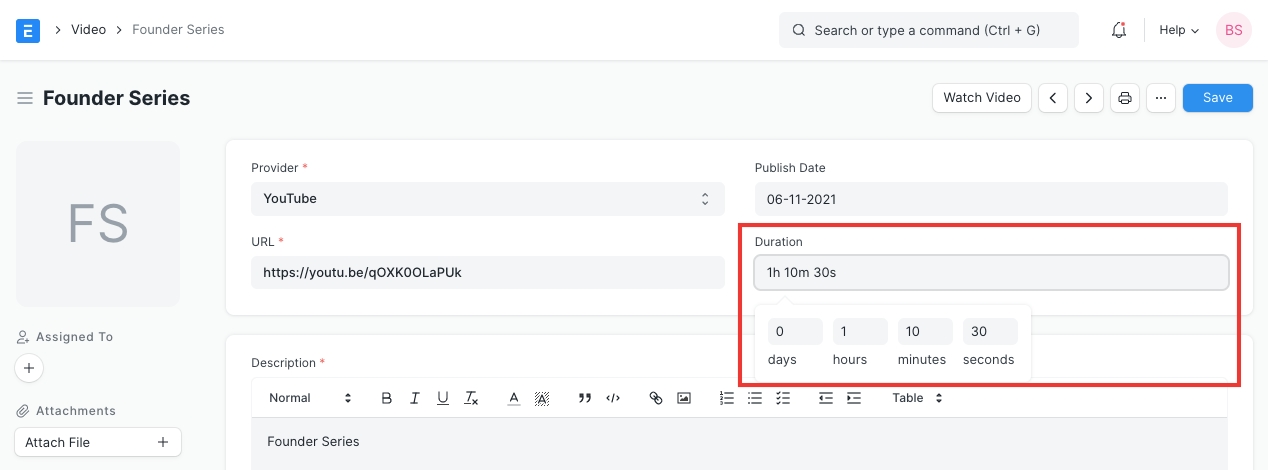Print the document using printer icon
The width and height of the screenshot is (1268, 470).
coord(1125,98)
